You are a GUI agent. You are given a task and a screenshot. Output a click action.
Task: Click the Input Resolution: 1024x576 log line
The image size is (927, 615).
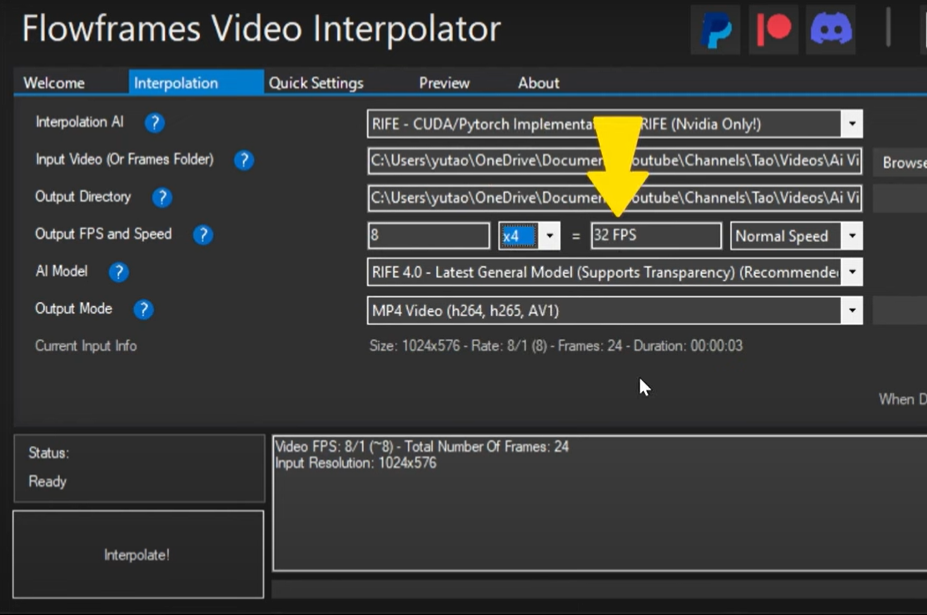pyautogui.click(x=355, y=463)
